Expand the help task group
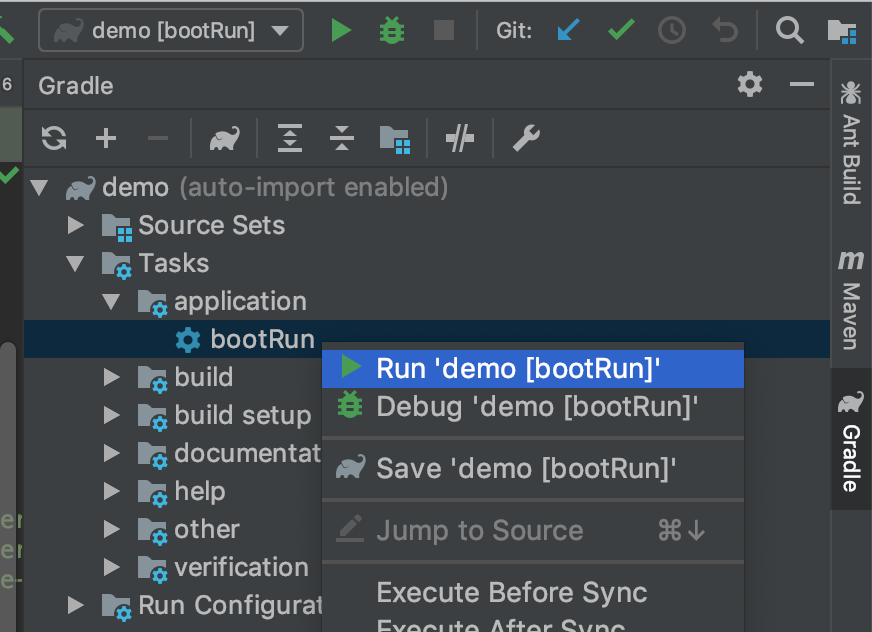 point(112,491)
